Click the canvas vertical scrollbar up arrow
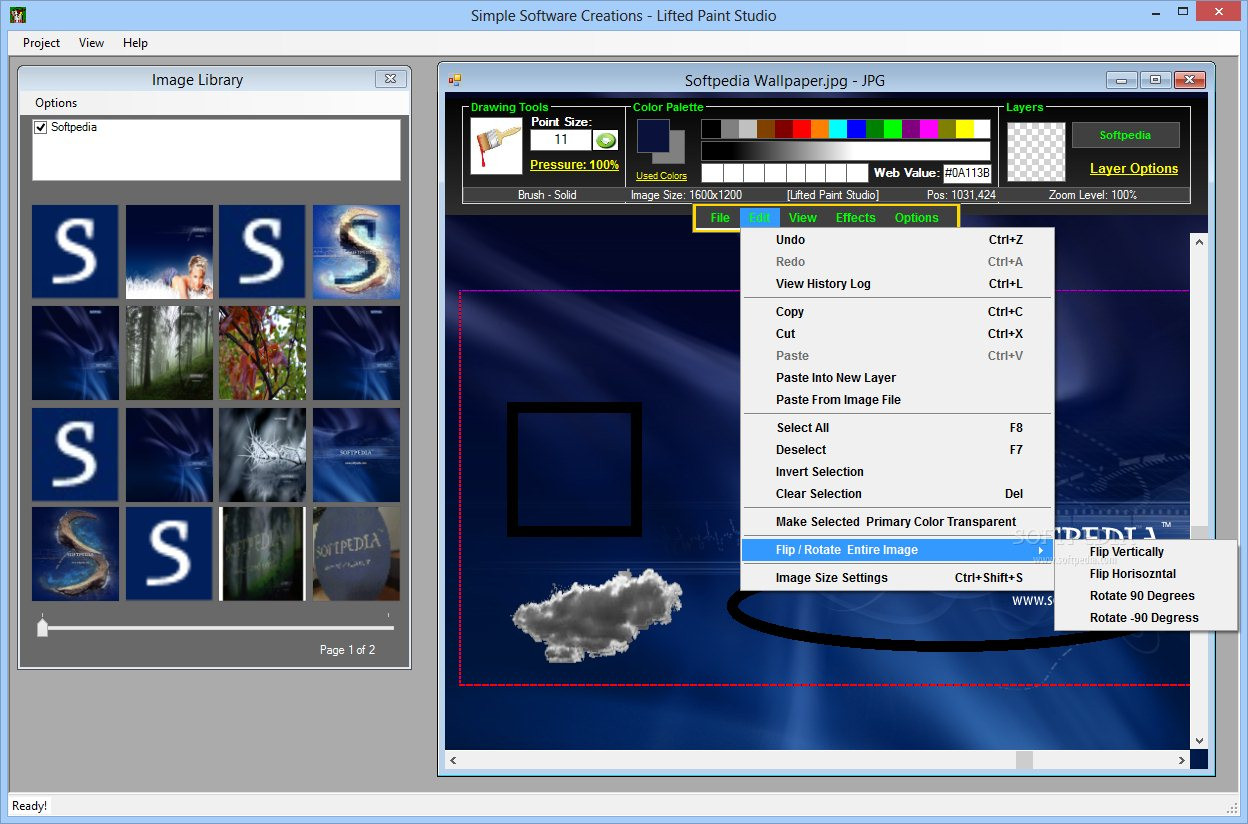 [x=1199, y=241]
